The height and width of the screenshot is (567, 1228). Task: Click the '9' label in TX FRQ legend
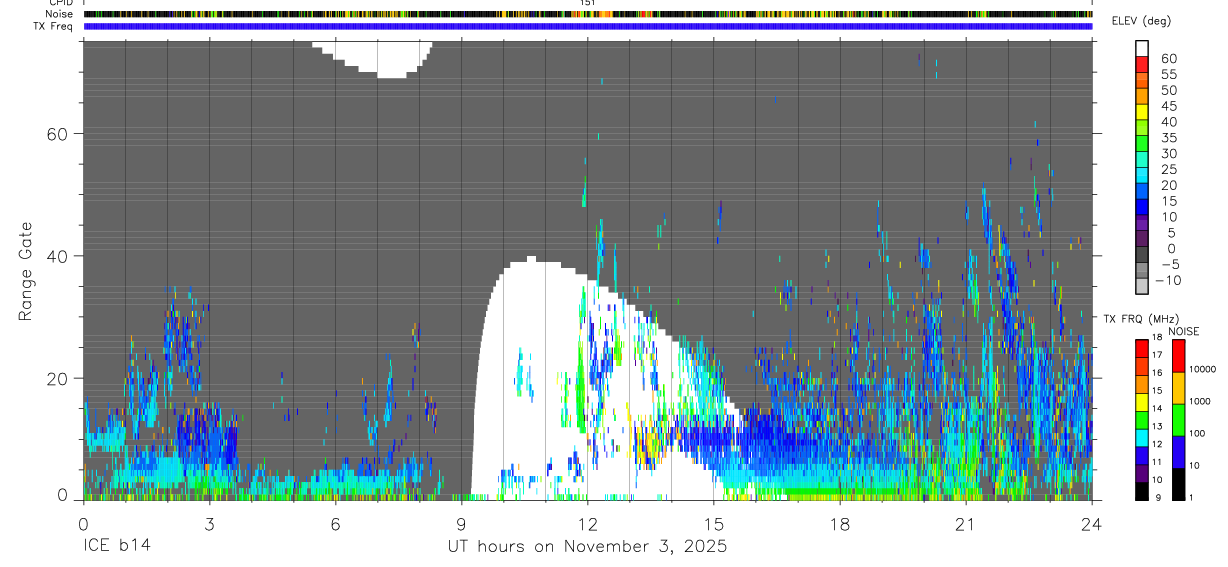tap(1158, 497)
